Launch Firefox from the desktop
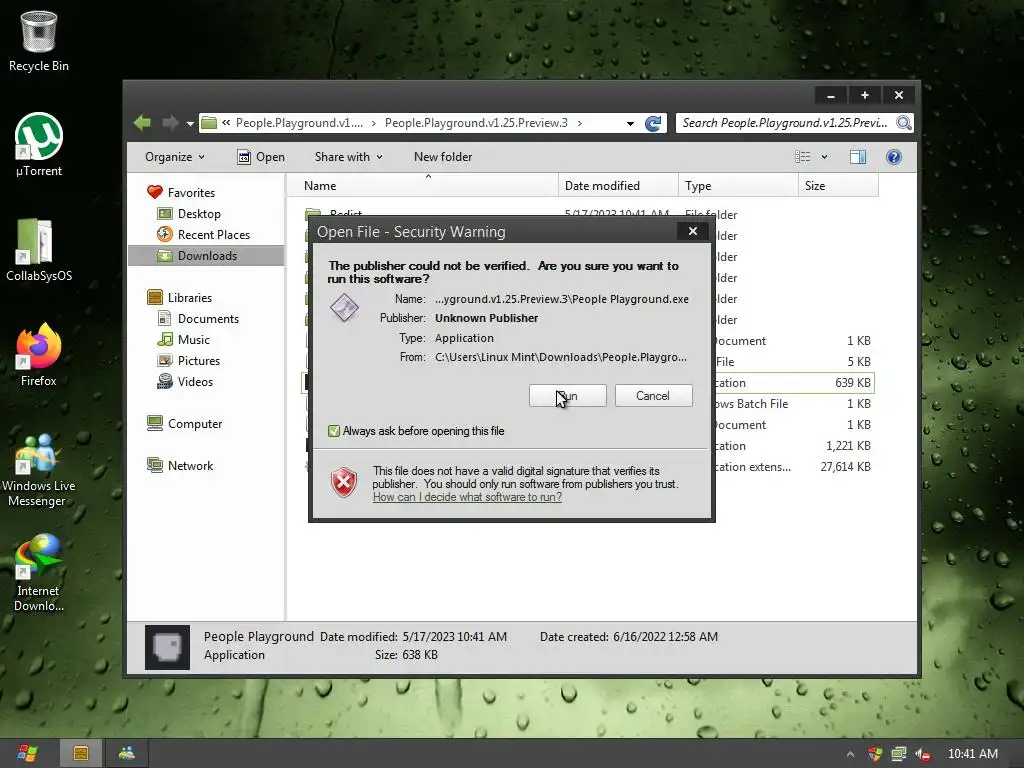 (x=39, y=355)
